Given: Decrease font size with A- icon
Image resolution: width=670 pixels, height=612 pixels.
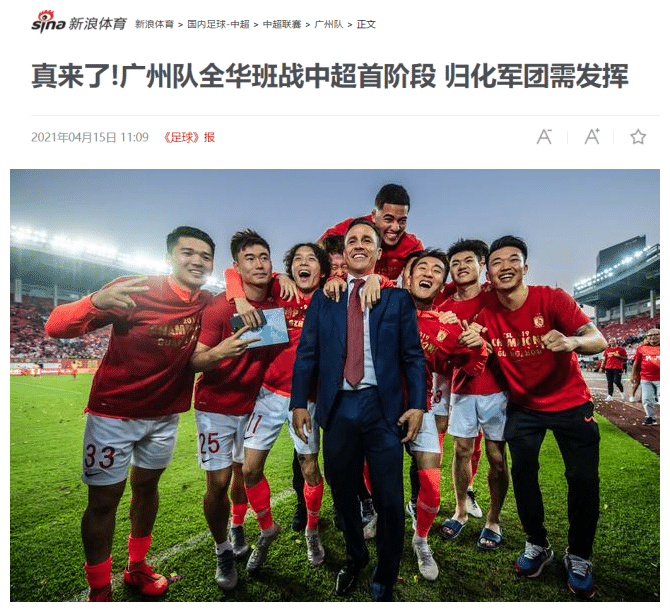Looking at the screenshot, I should [544, 137].
